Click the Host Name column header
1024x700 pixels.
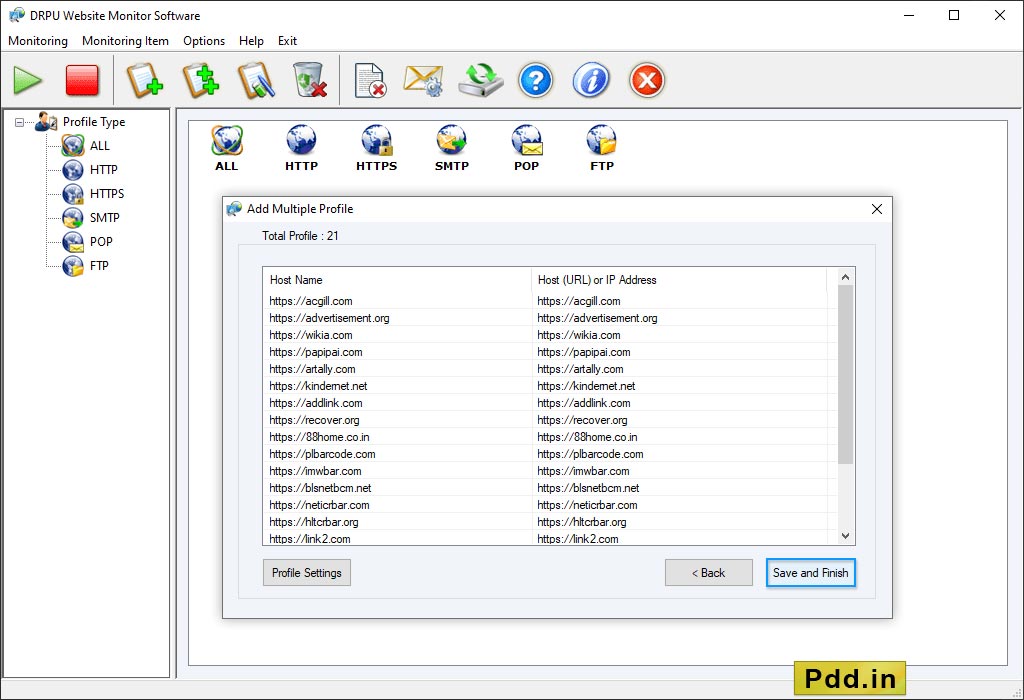[x=397, y=280]
